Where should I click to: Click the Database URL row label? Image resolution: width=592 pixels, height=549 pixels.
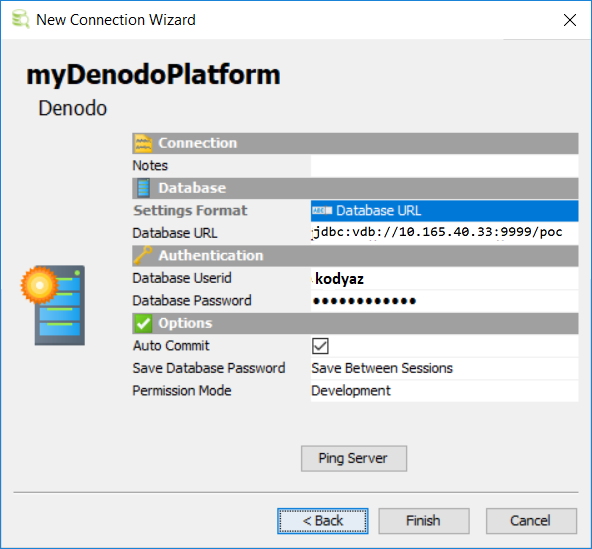point(175,233)
